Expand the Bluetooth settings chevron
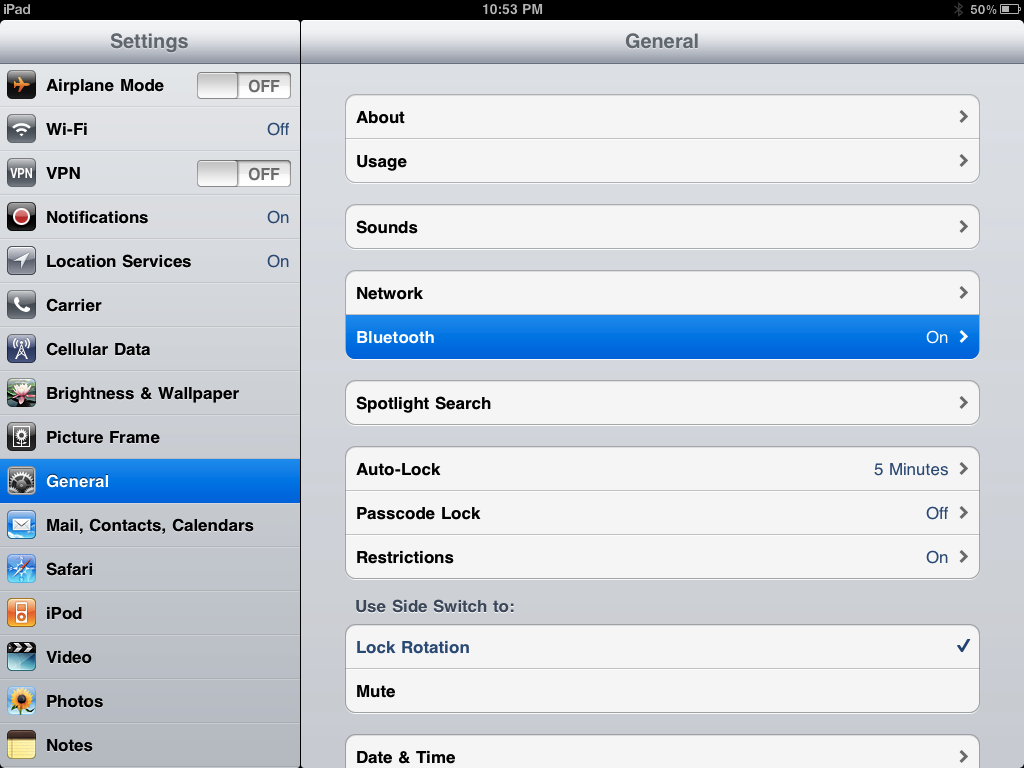 963,337
